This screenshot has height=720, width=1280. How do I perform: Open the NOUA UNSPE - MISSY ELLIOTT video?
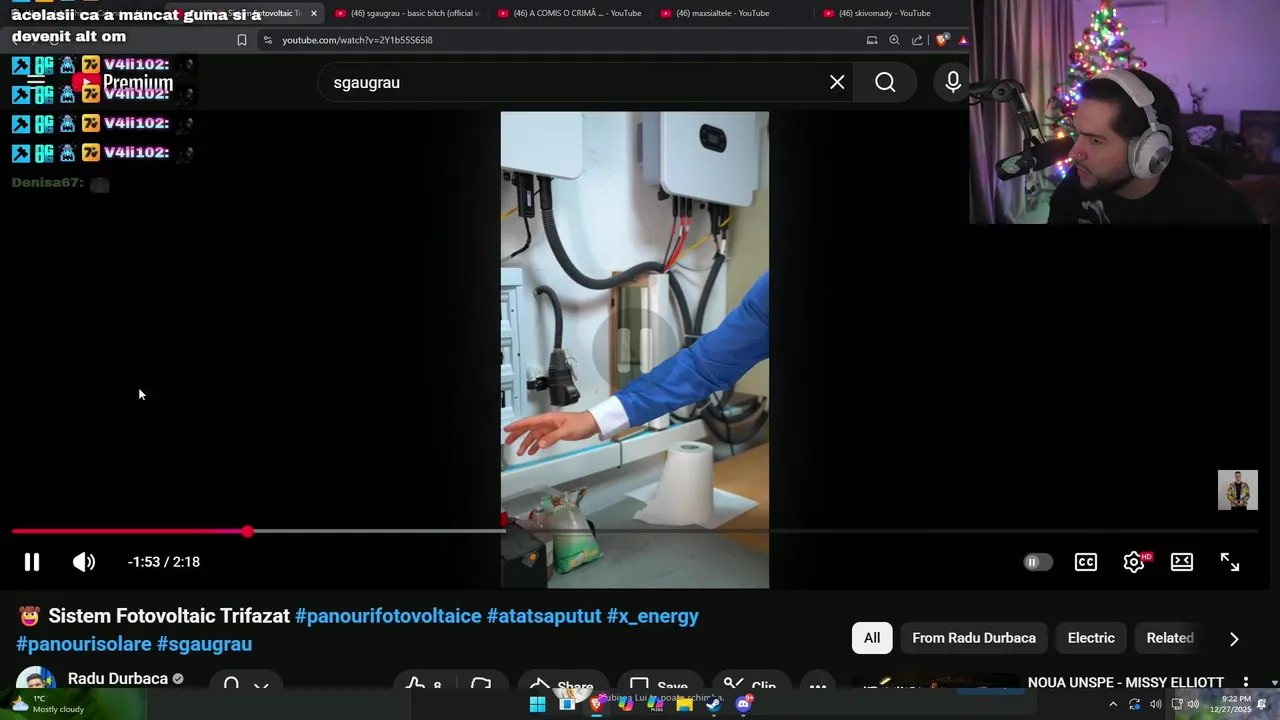tap(1126, 682)
